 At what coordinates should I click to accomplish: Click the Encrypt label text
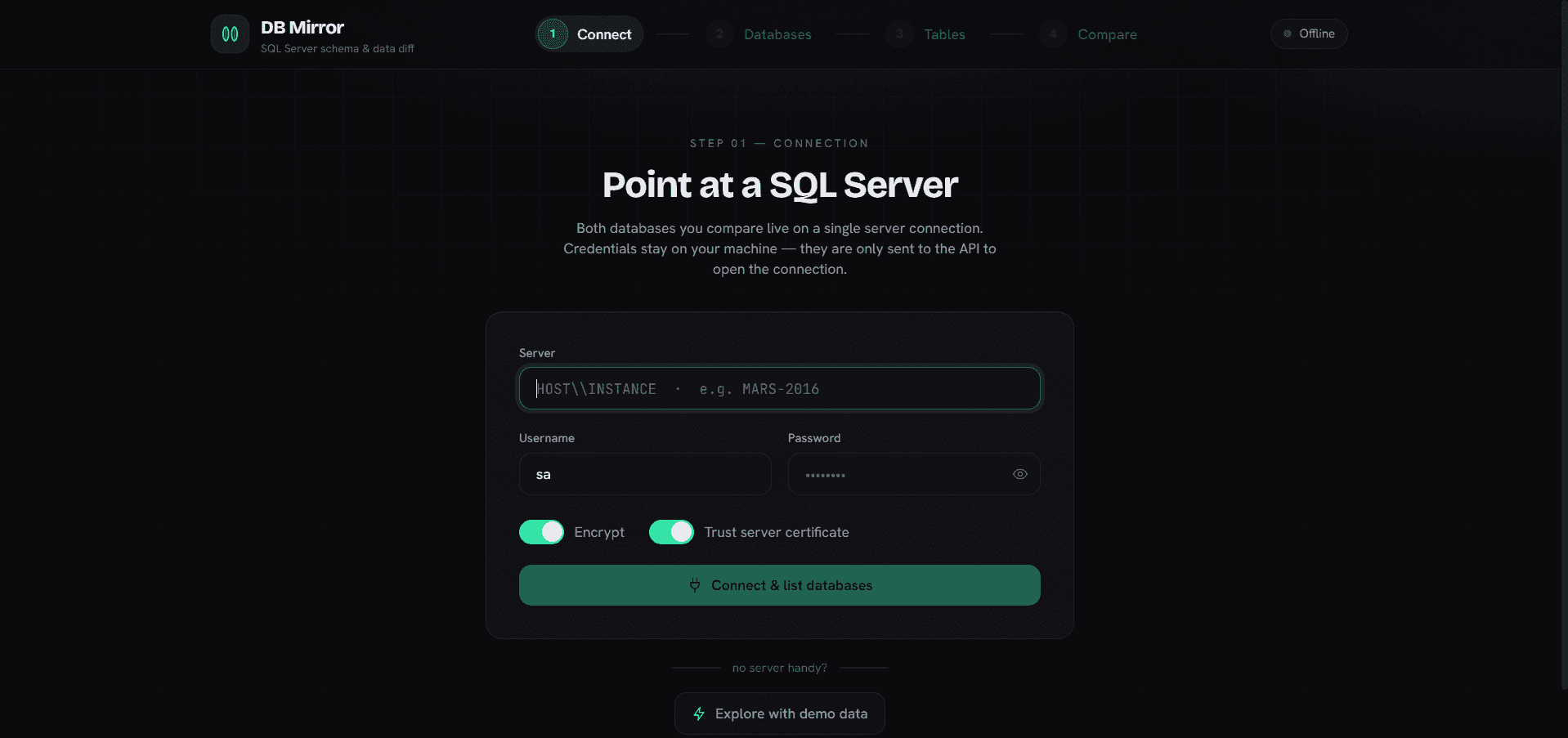[x=599, y=532]
